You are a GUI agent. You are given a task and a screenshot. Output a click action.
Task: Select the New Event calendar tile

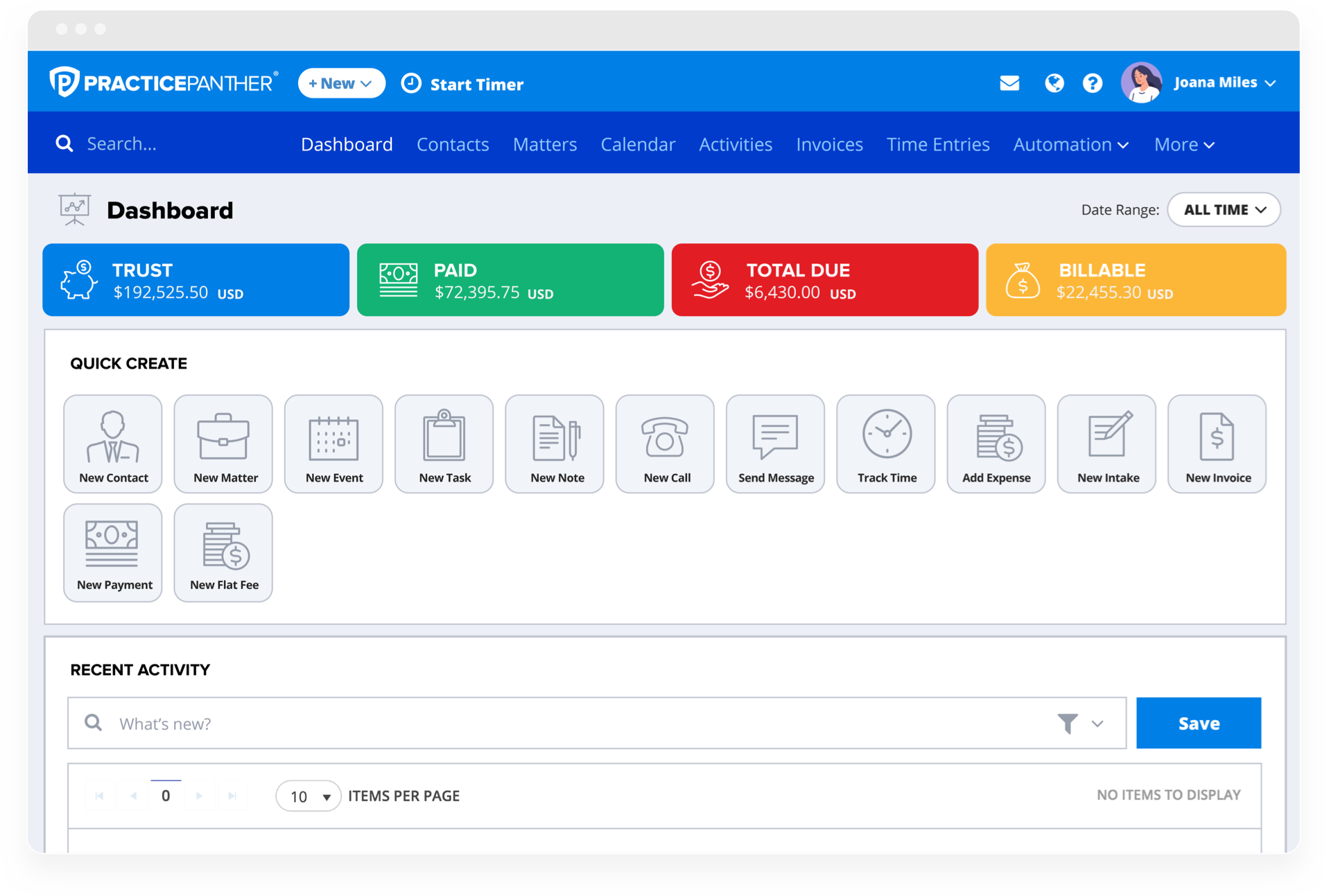coord(333,443)
